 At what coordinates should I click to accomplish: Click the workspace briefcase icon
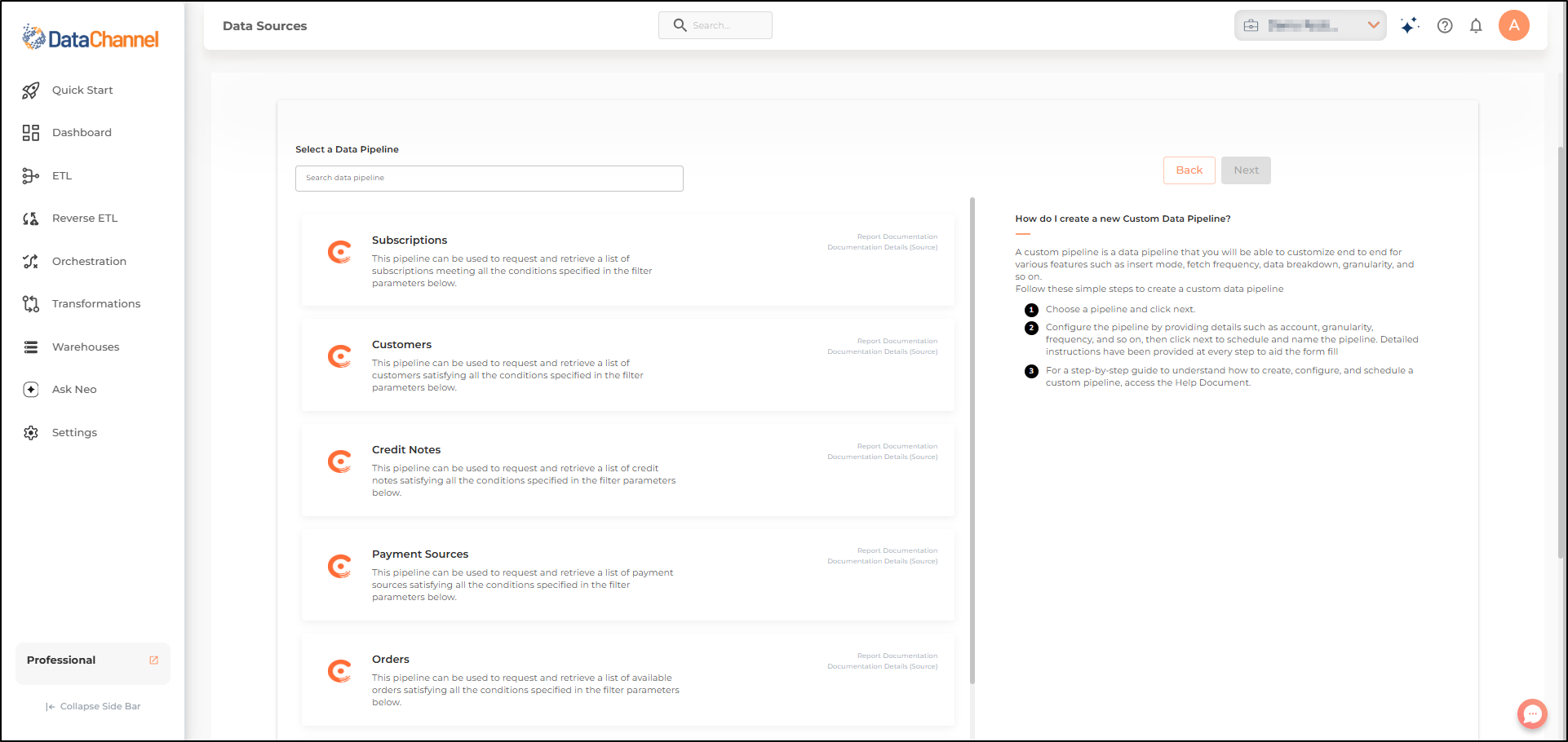click(x=1251, y=26)
